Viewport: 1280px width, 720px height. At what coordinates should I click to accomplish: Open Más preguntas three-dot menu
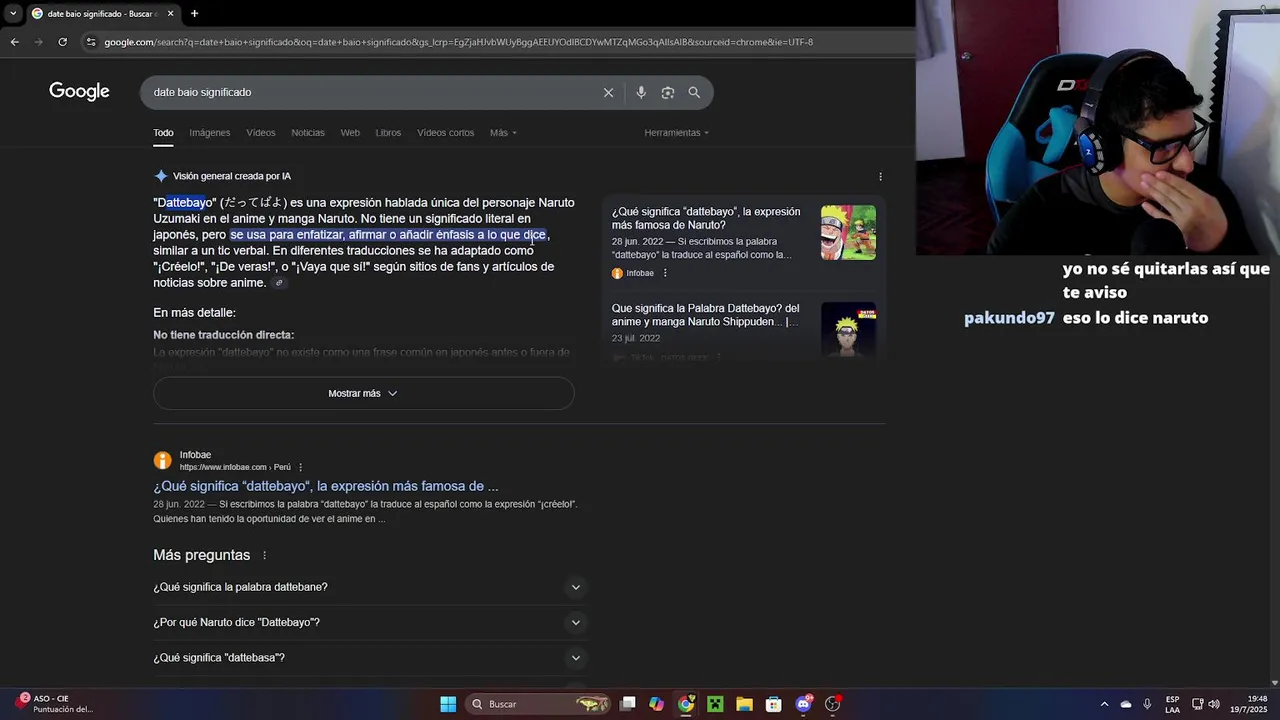pyautogui.click(x=264, y=555)
